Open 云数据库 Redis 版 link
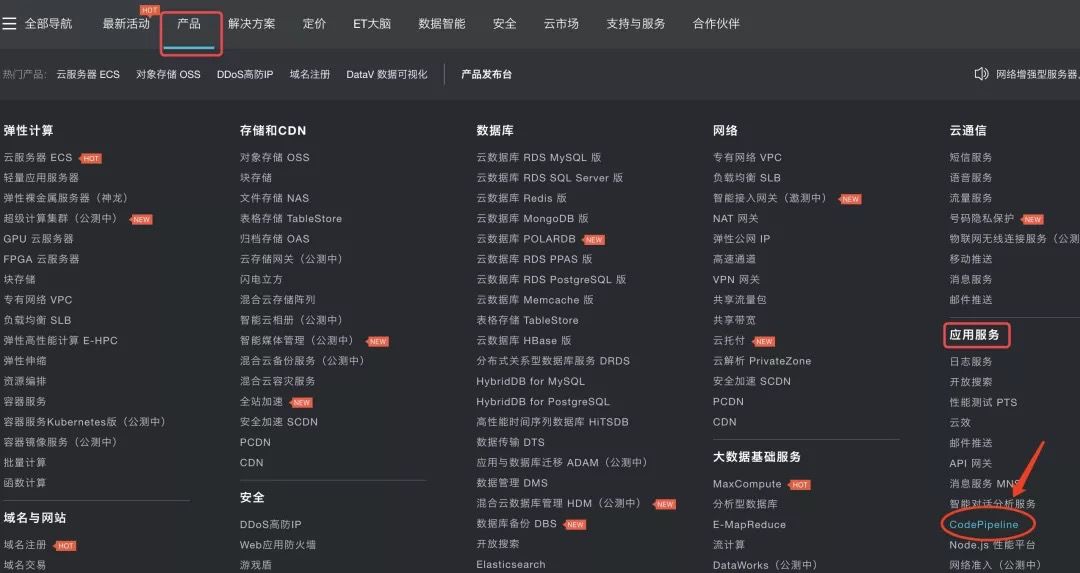This screenshot has width=1080, height=573. (521, 198)
